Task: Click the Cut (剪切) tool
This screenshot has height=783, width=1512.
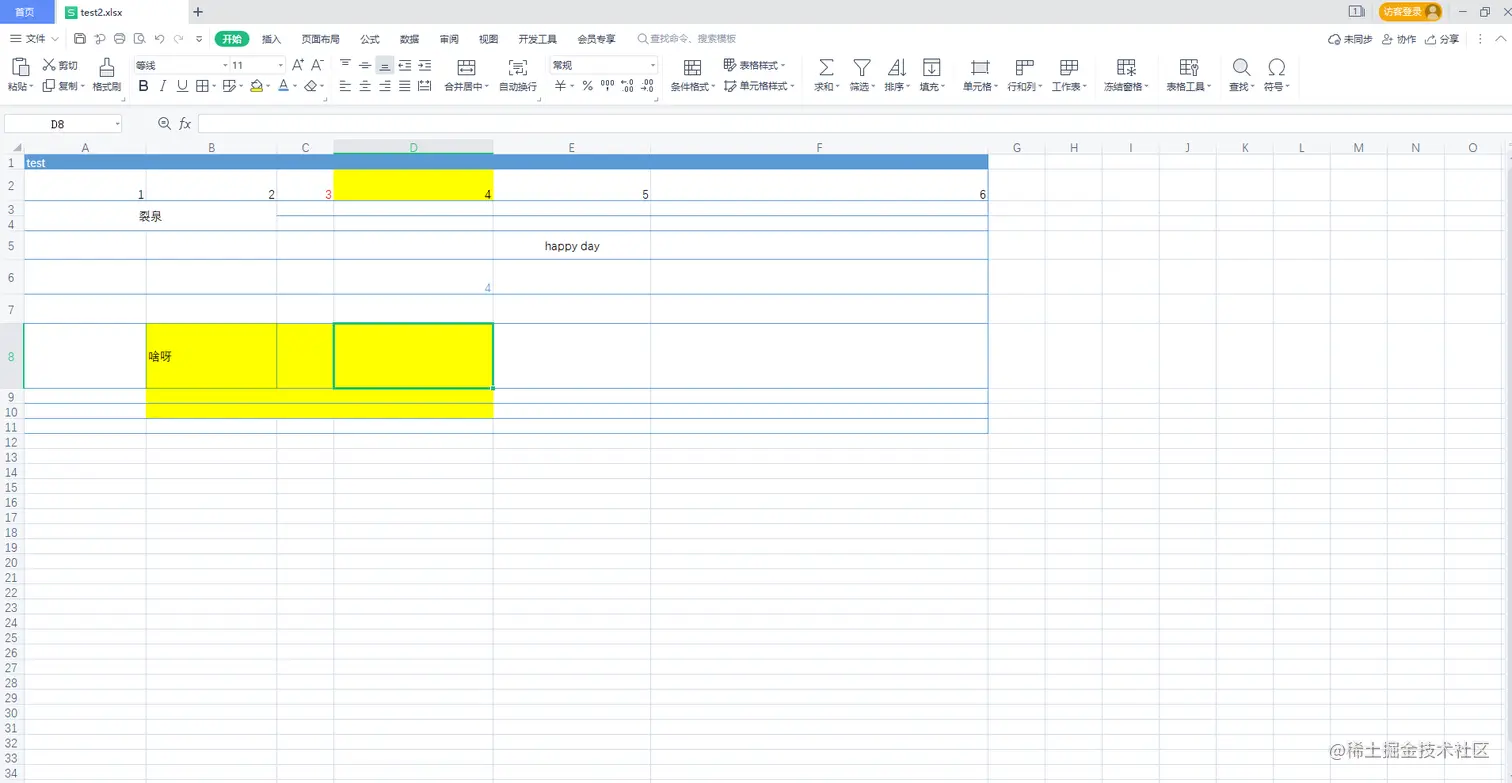Action: pos(59,65)
